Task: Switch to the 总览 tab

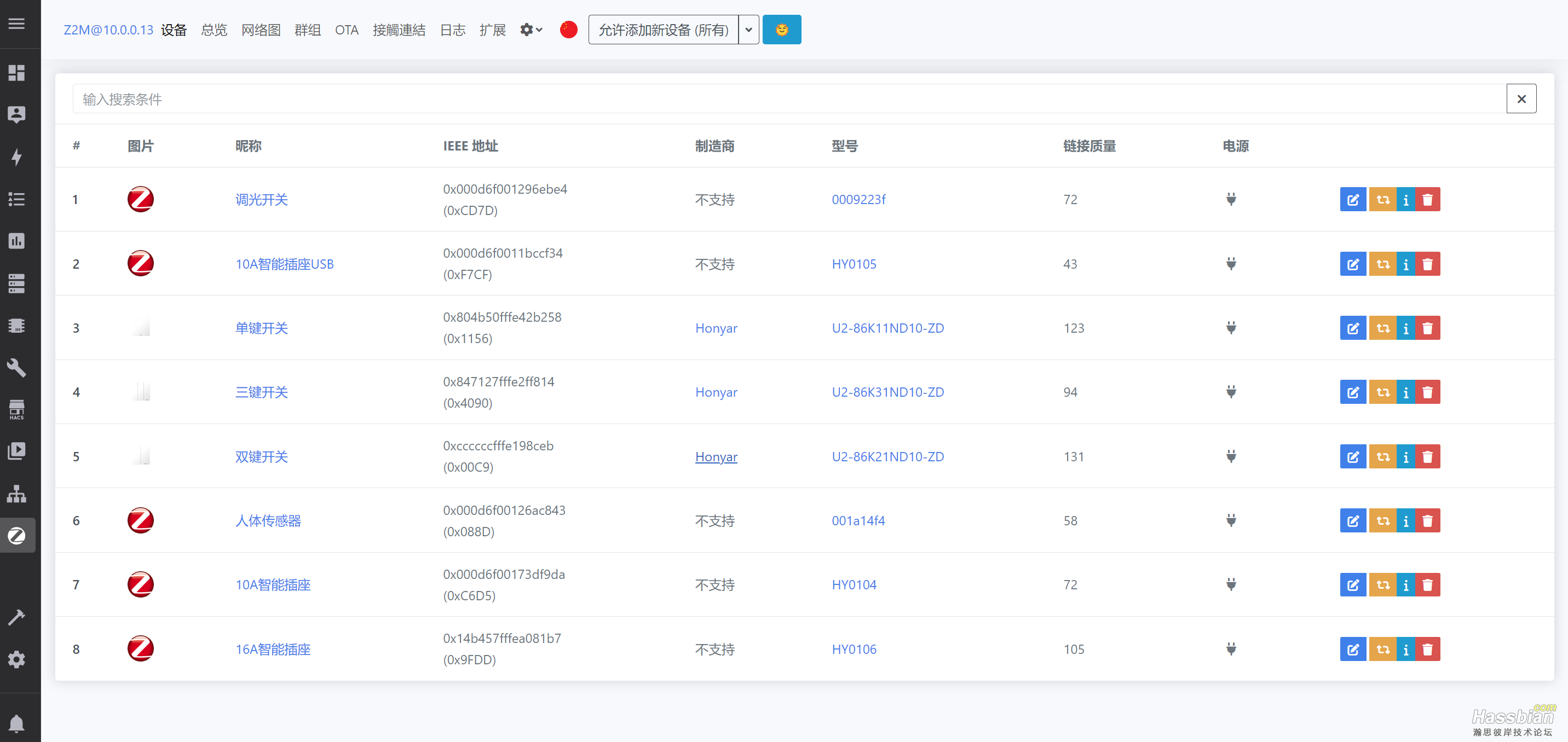Action: click(214, 30)
